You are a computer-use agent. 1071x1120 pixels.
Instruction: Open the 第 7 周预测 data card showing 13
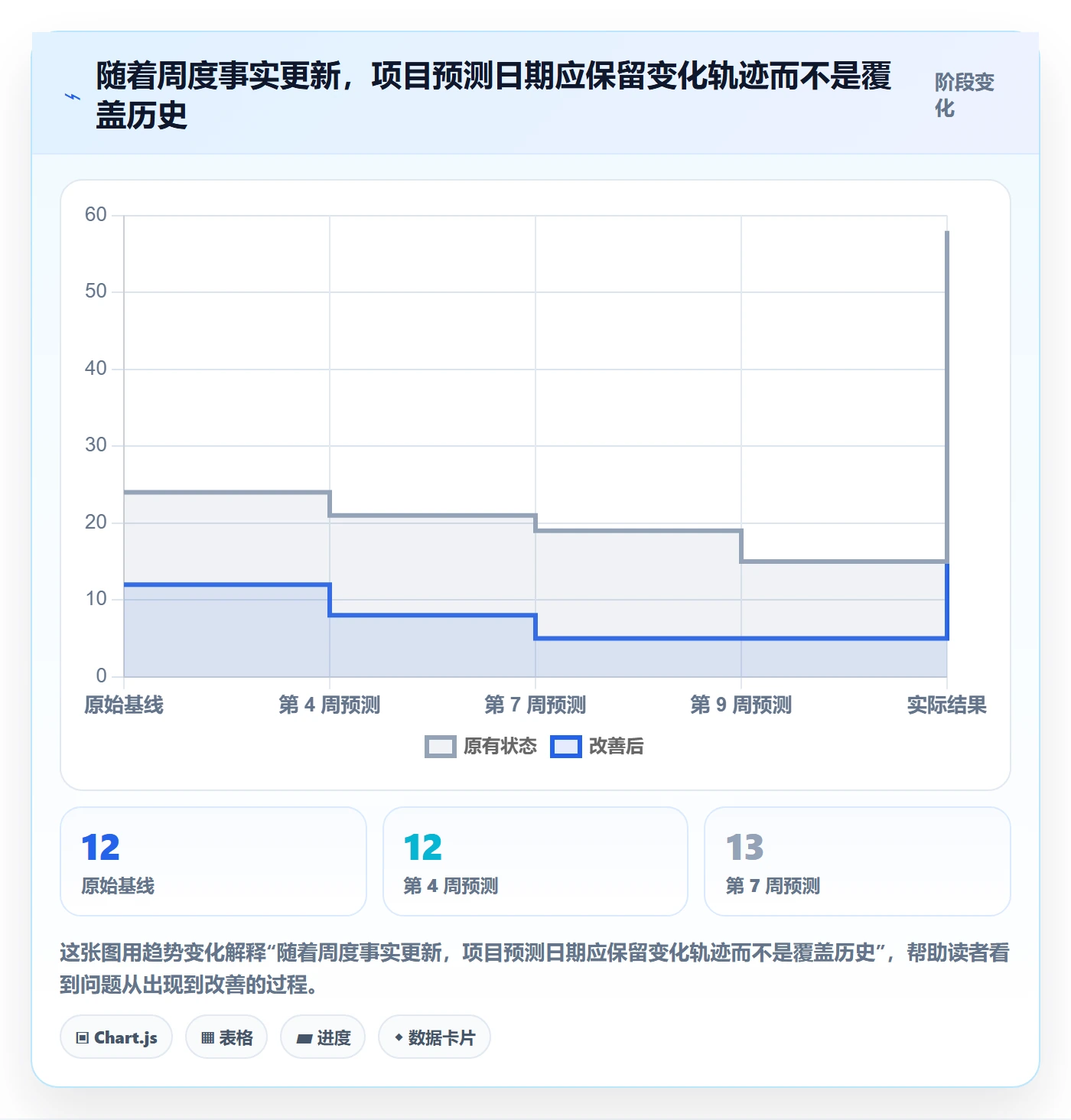coord(858,861)
